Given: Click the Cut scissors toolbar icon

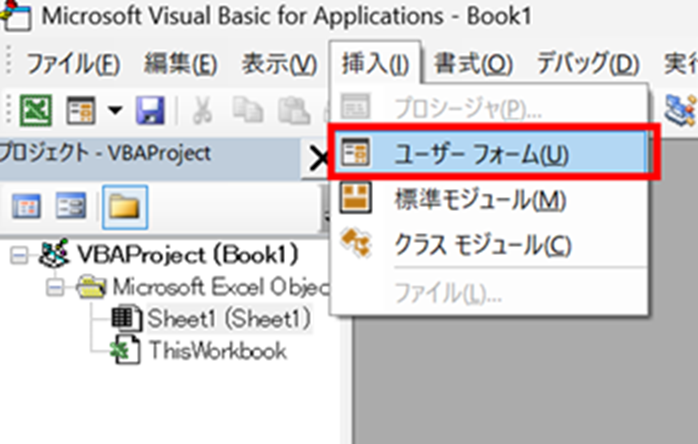Looking at the screenshot, I should coord(203,110).
